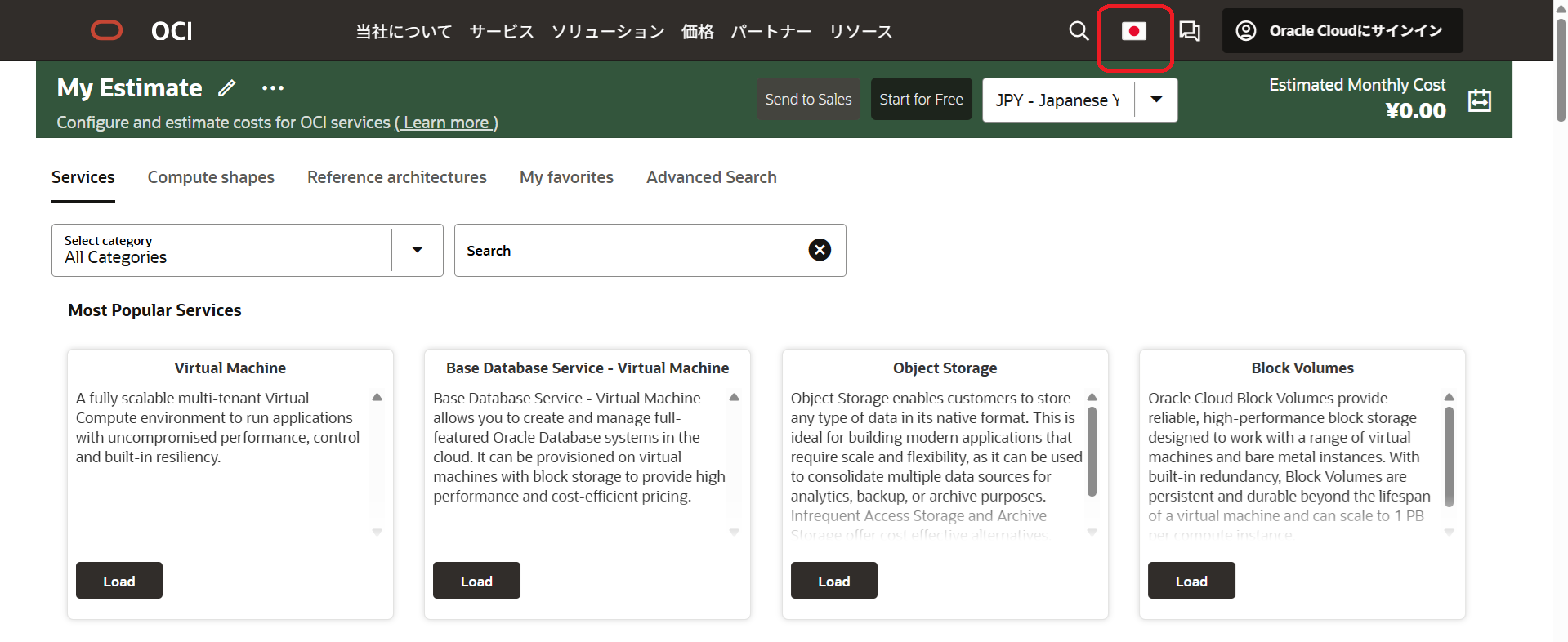
Task: Click into the Search input field
Action: coord(629,251)
